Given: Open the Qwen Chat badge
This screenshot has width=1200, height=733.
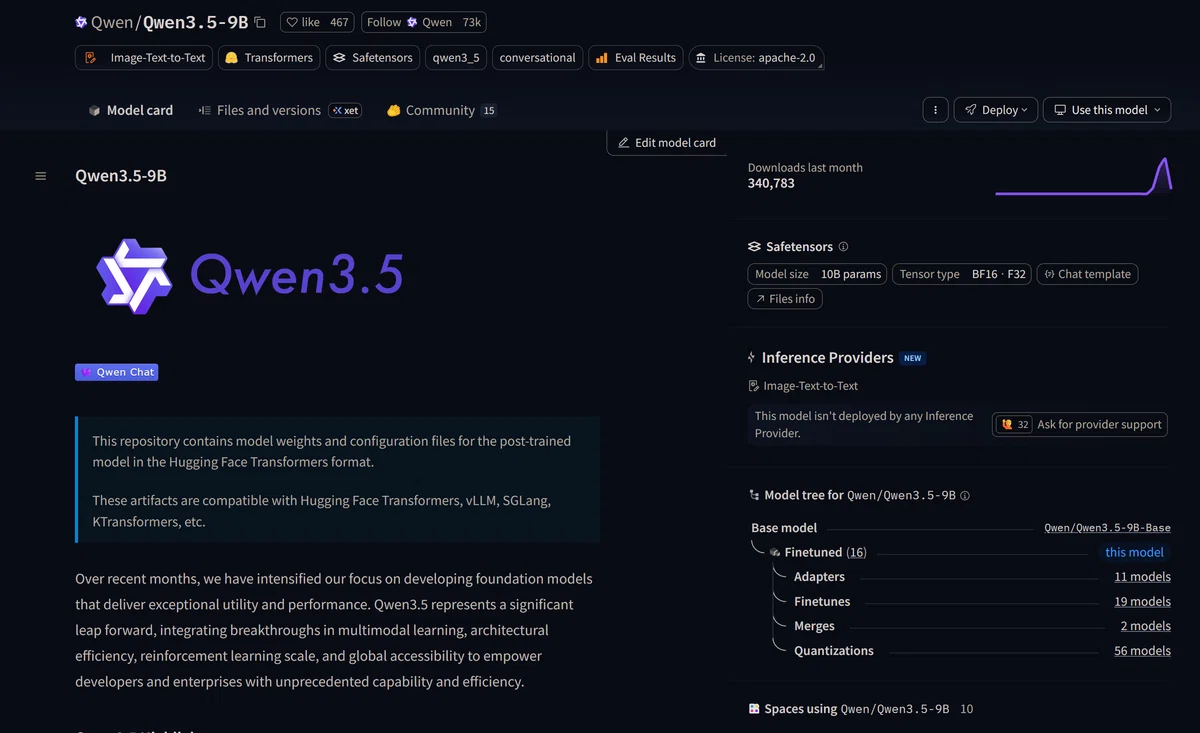Looking at the screenshot, I should coord(117,372).
